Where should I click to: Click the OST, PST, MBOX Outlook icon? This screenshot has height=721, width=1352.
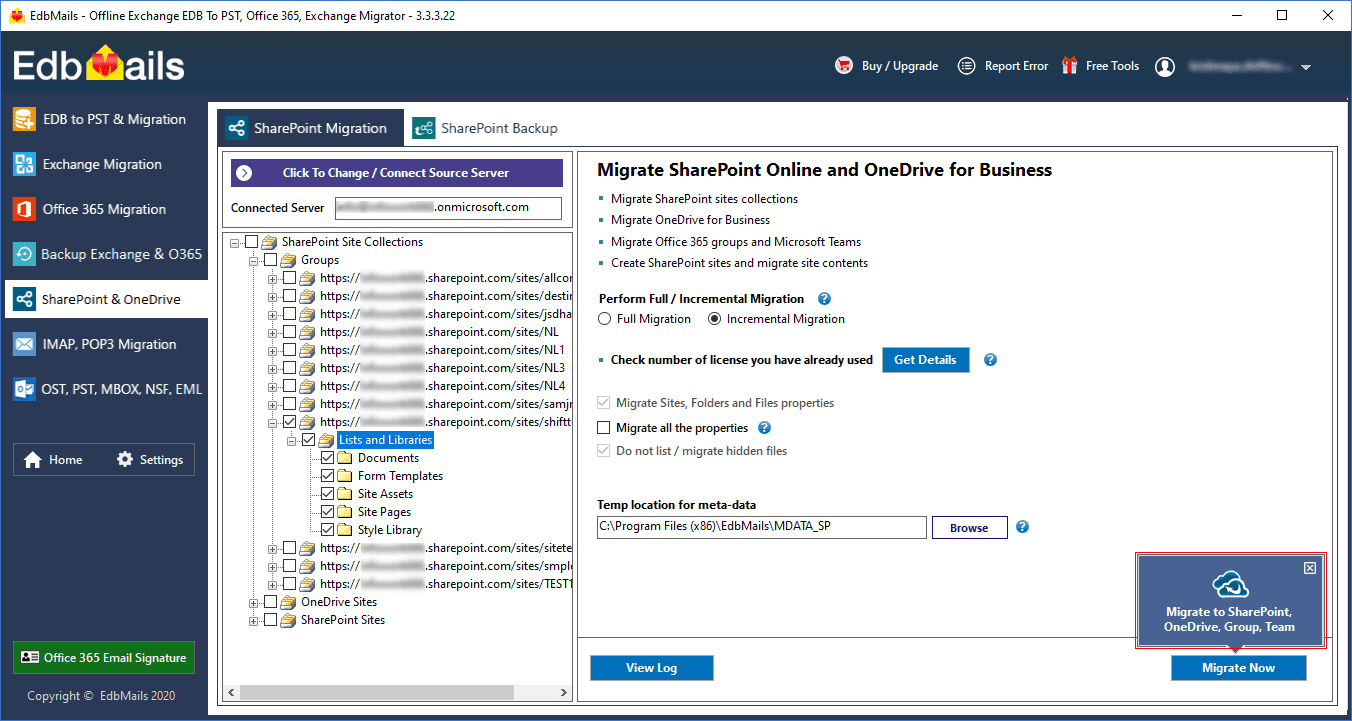pyautogui.click(x=24, y=389)
